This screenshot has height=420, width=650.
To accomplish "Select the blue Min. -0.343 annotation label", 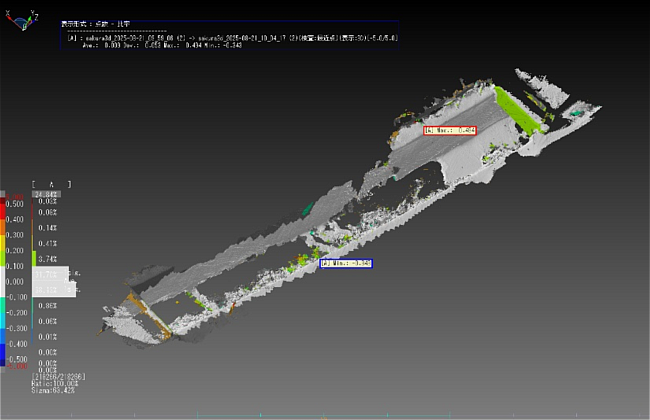I will (347, 263).
